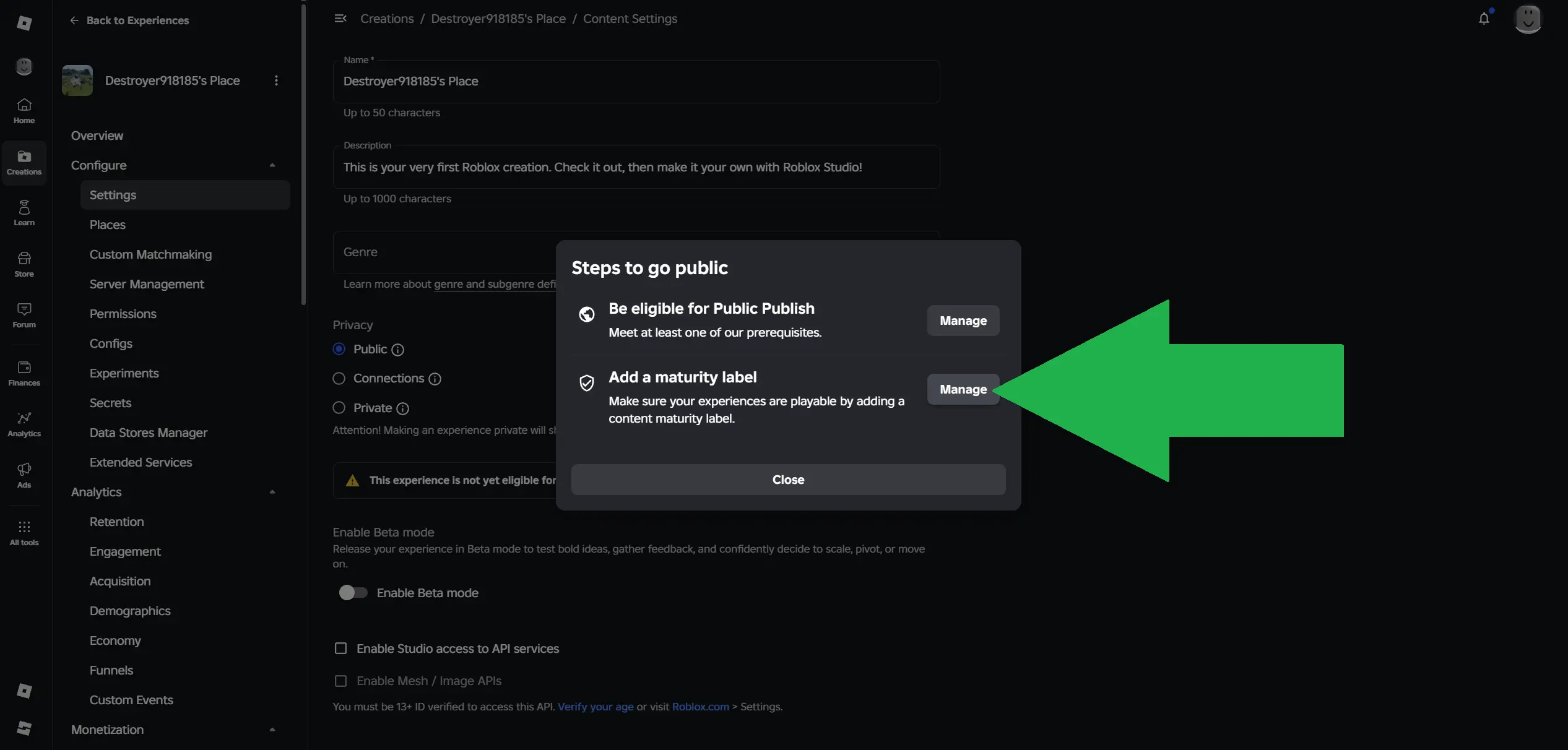The height and width of the screenshot is (750, 1568).
Task: Select the Public privacy option
Action: tap(339, 349)
